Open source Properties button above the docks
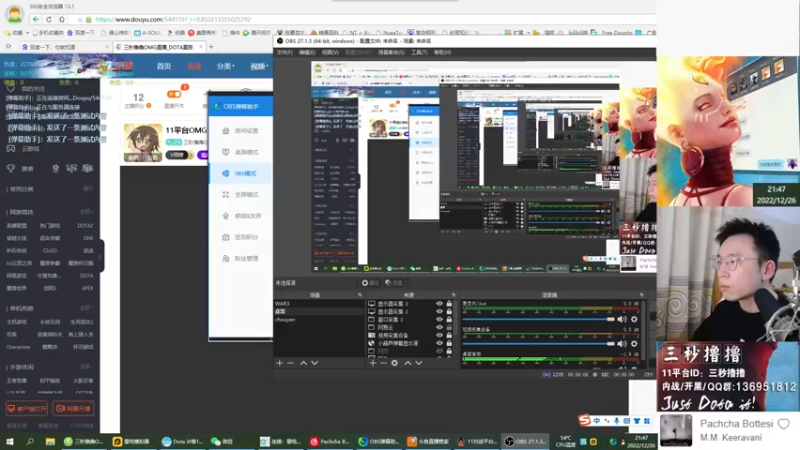Viewport: 800px width, 450px height. pyautogui.click(x=370, y=283)
